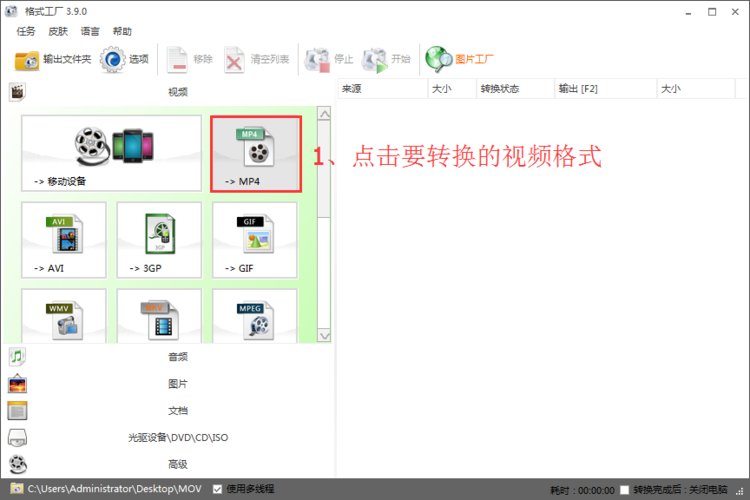Click the 耗时 : 00:00:00 elapsed time text

(x=582, y=490)
